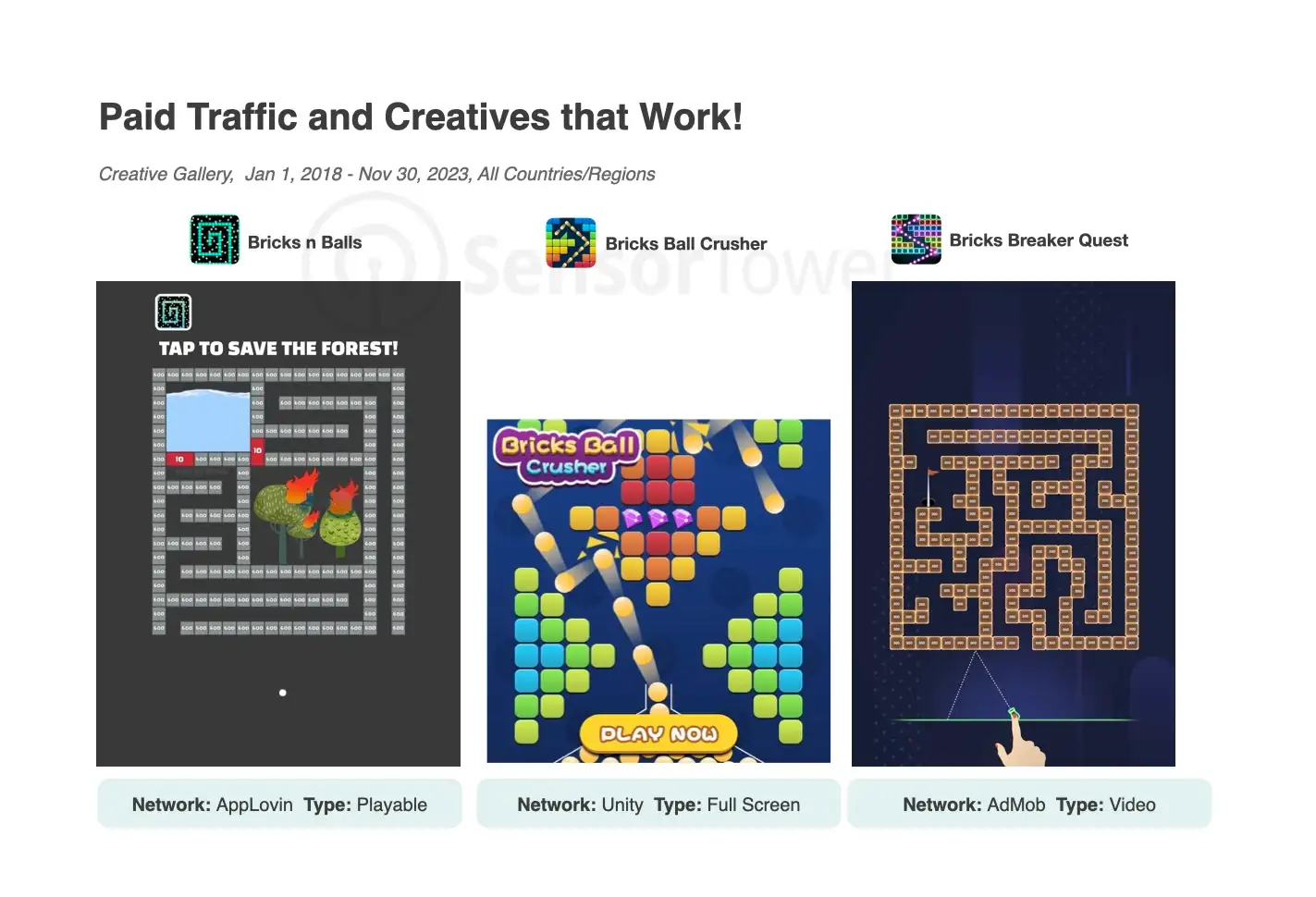Select the 'Bricks n Balls' app name

point(304,242)
